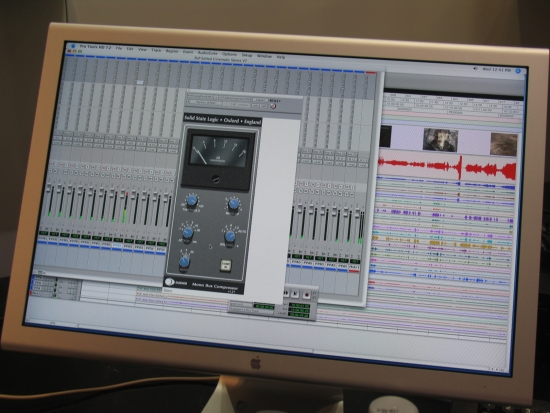Open the Event menu
The image size is (550, 413).
[x=188, y=52]
